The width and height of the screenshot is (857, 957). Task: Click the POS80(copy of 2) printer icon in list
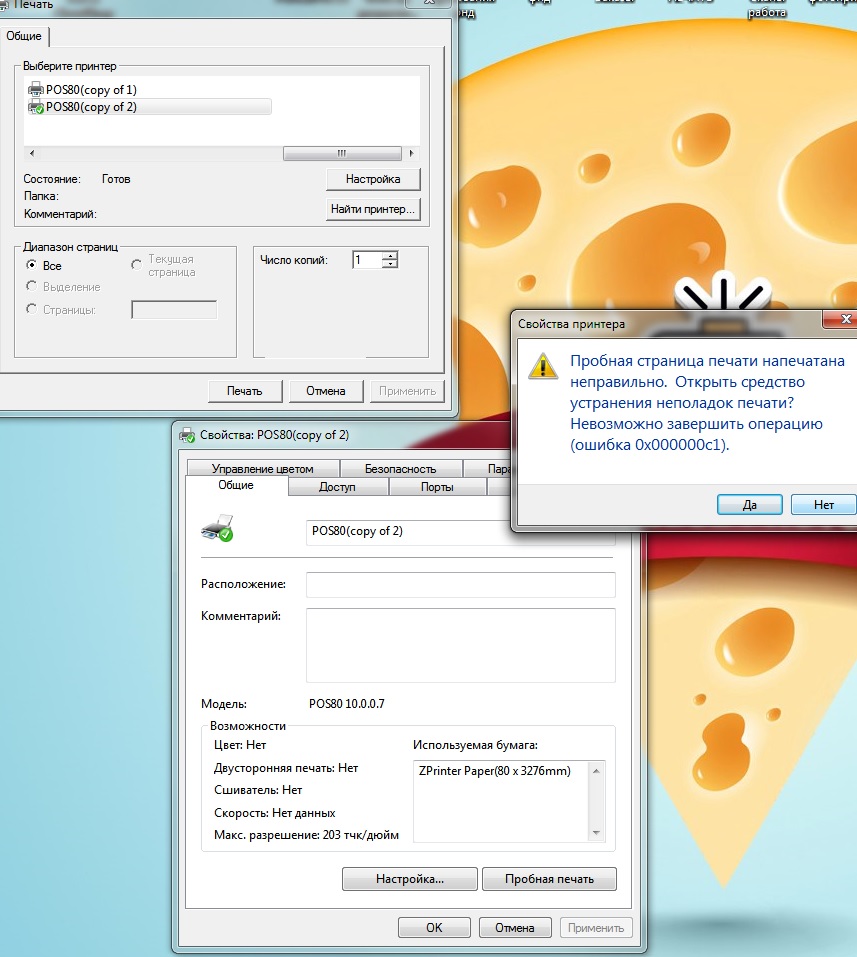pyautogui.click(x=36, y=107)
